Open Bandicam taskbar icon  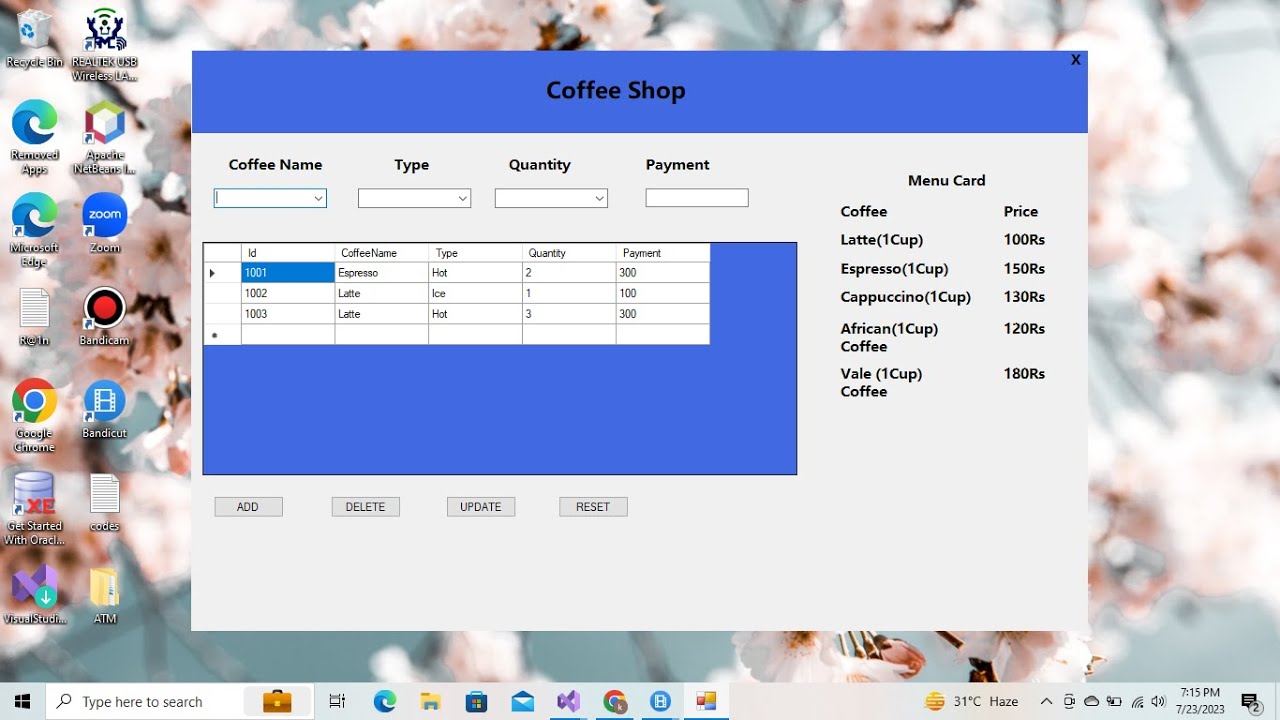660,701
